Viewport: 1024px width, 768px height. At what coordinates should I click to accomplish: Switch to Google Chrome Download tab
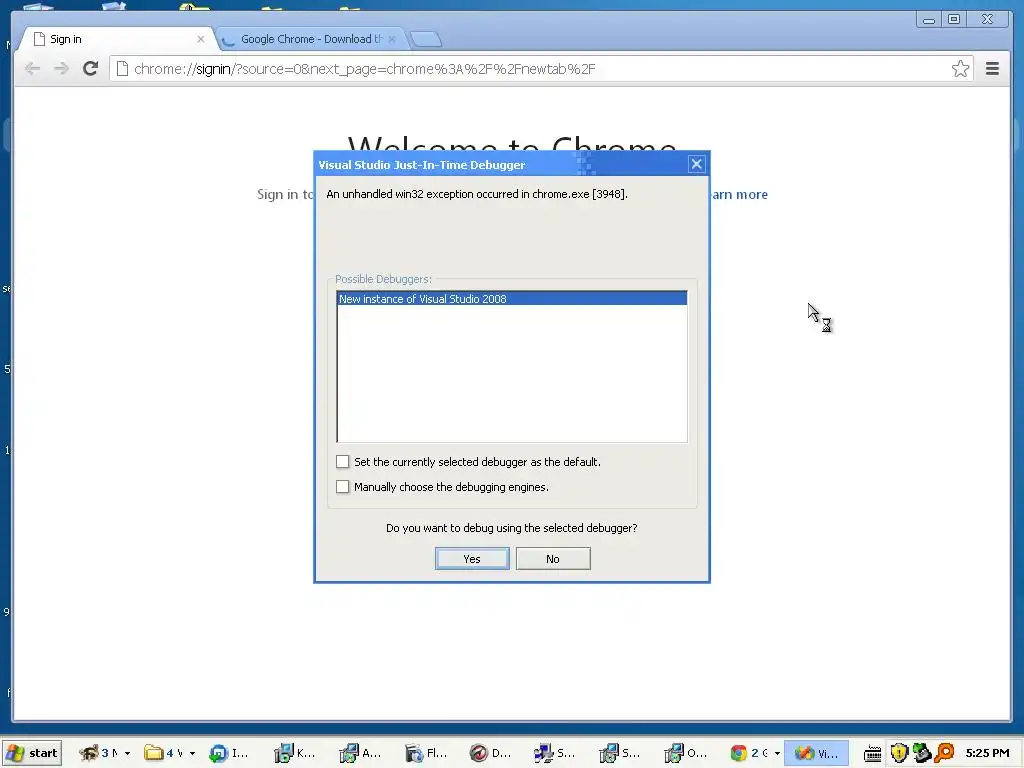(x=310, y=39)
